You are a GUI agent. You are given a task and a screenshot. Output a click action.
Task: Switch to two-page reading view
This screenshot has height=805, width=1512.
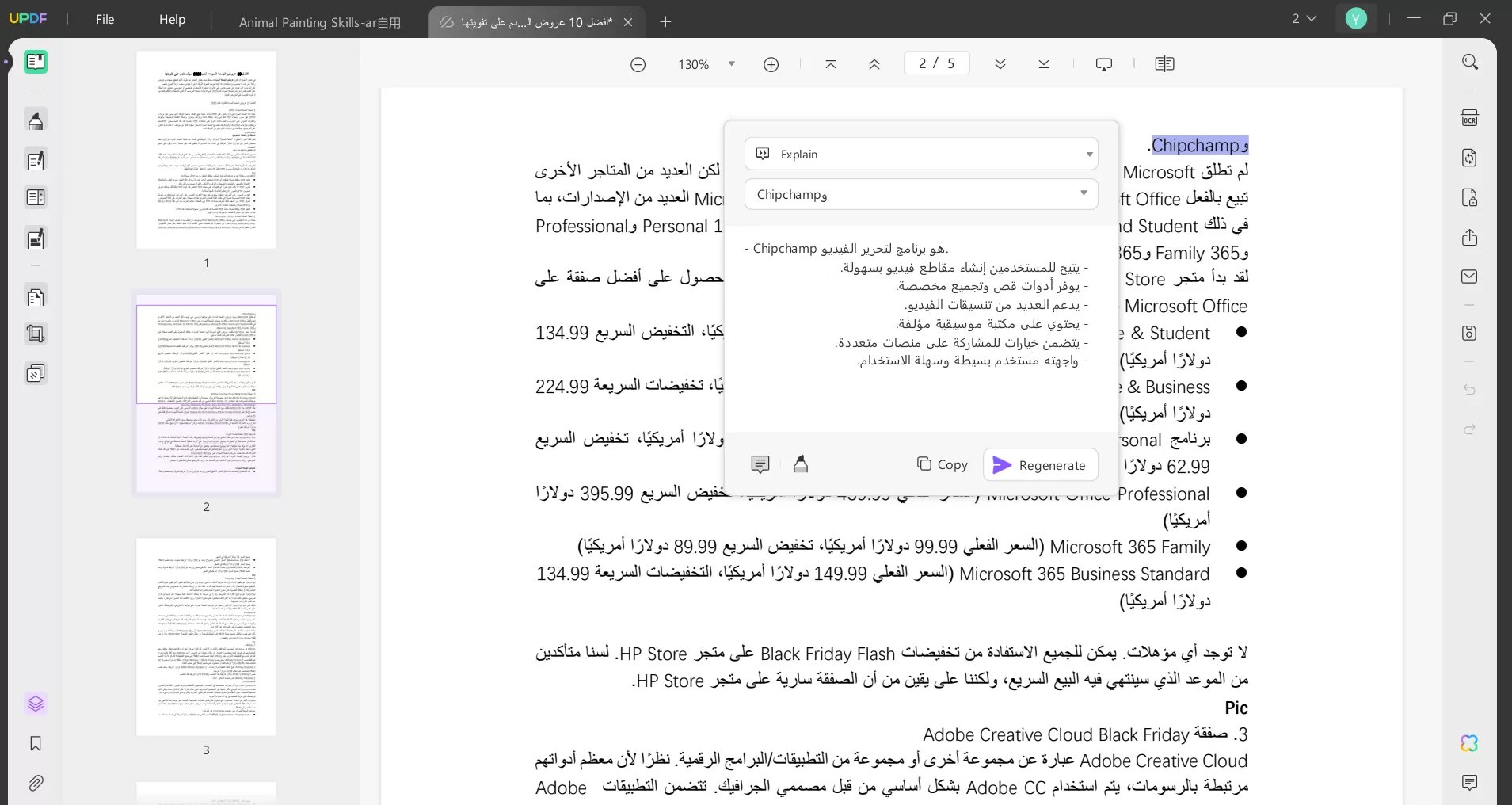1164,64
